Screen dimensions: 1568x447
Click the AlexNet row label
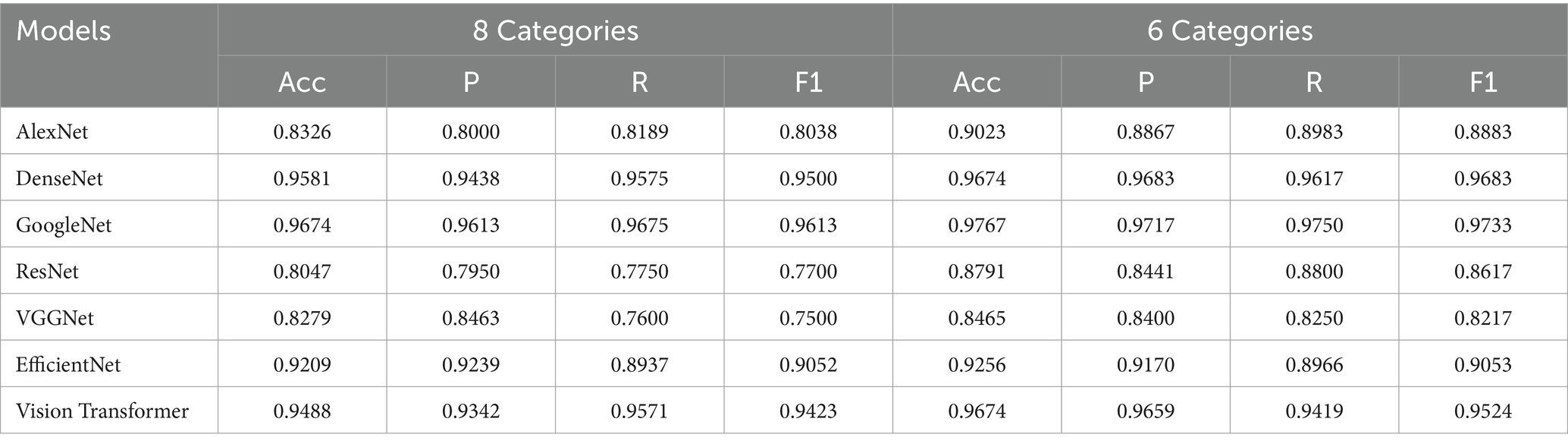click(x=52, y=132)
